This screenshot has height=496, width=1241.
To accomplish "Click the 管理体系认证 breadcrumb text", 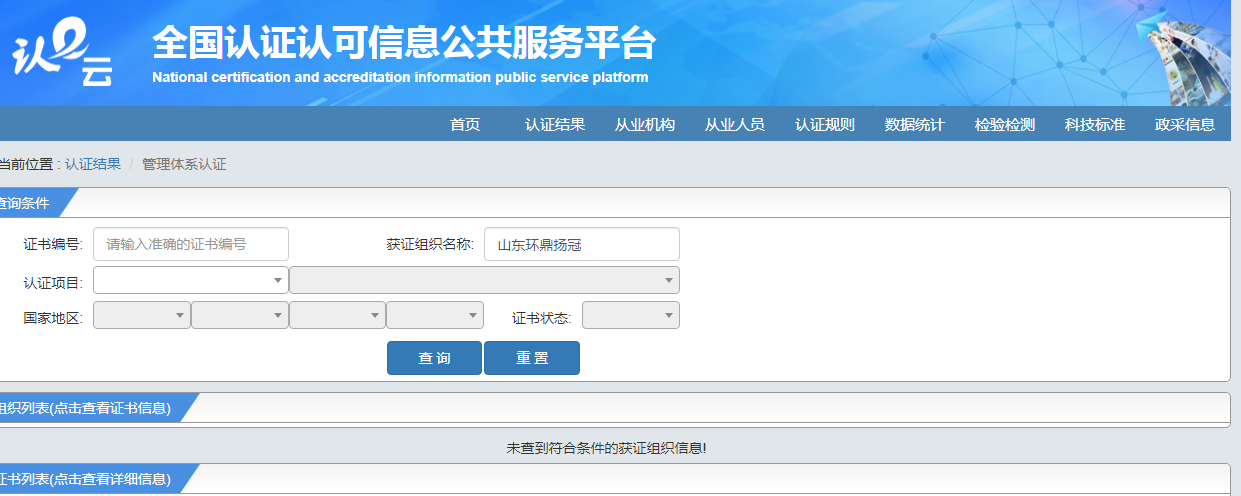I will click(184, 164).
